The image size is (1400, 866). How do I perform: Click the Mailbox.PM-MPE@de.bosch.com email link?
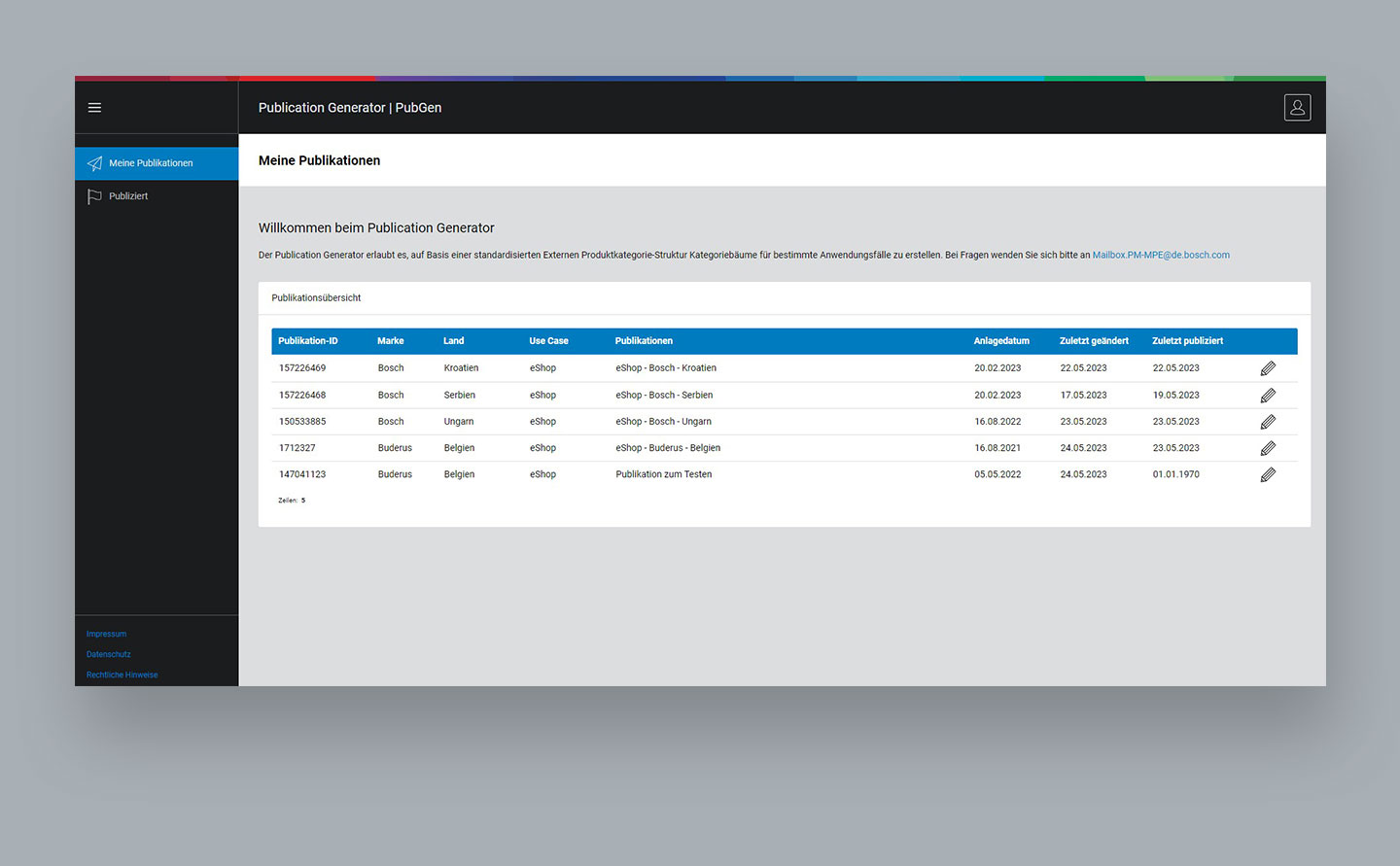coord(1160,256)
